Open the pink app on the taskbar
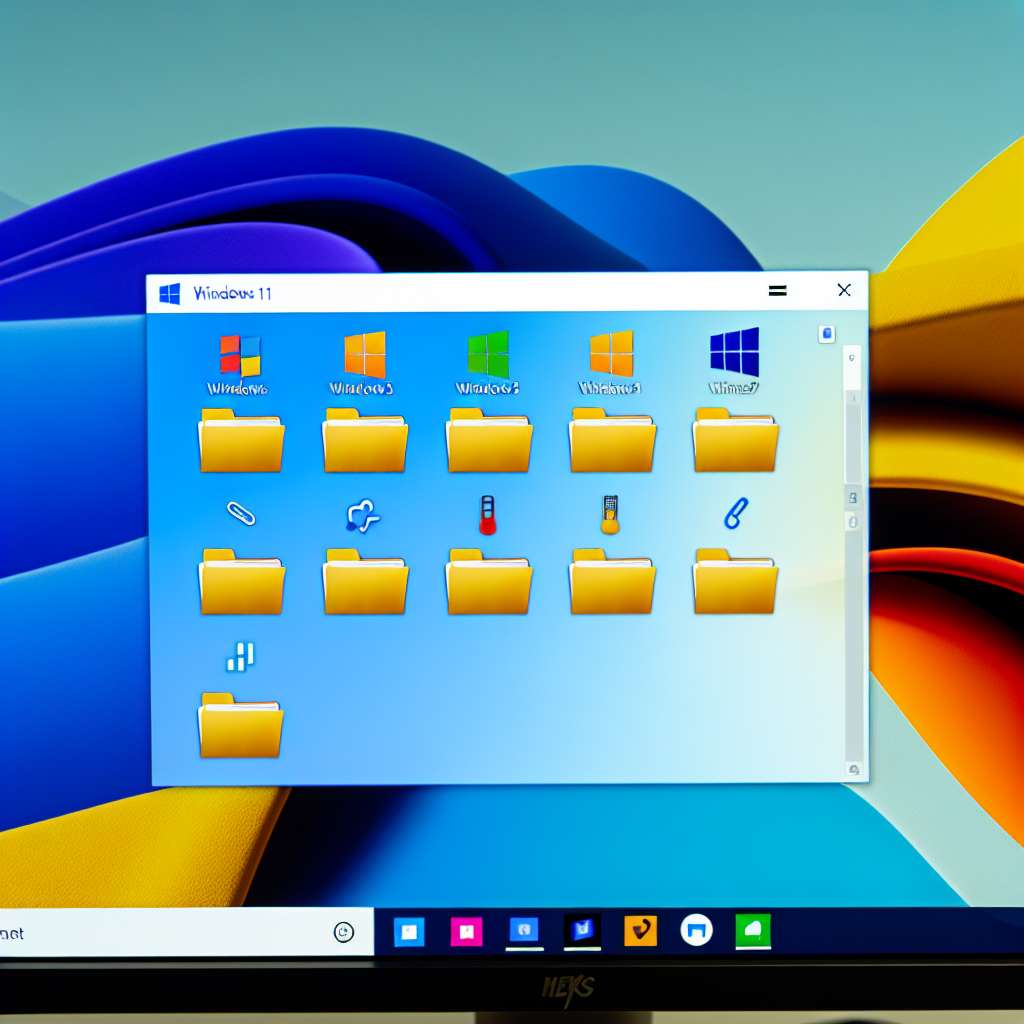 click(466, 931)
